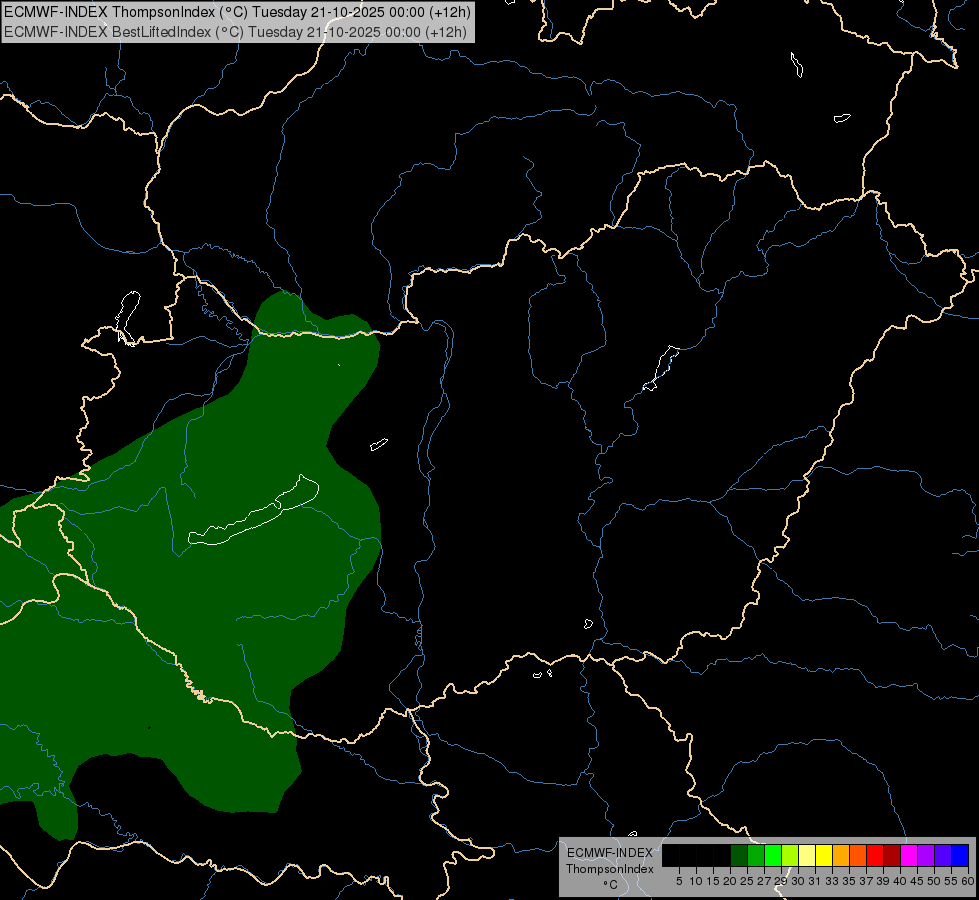Select the magenta 40-45 legend swatch
This screenshot has height=900, width=979.
(909, 855)
